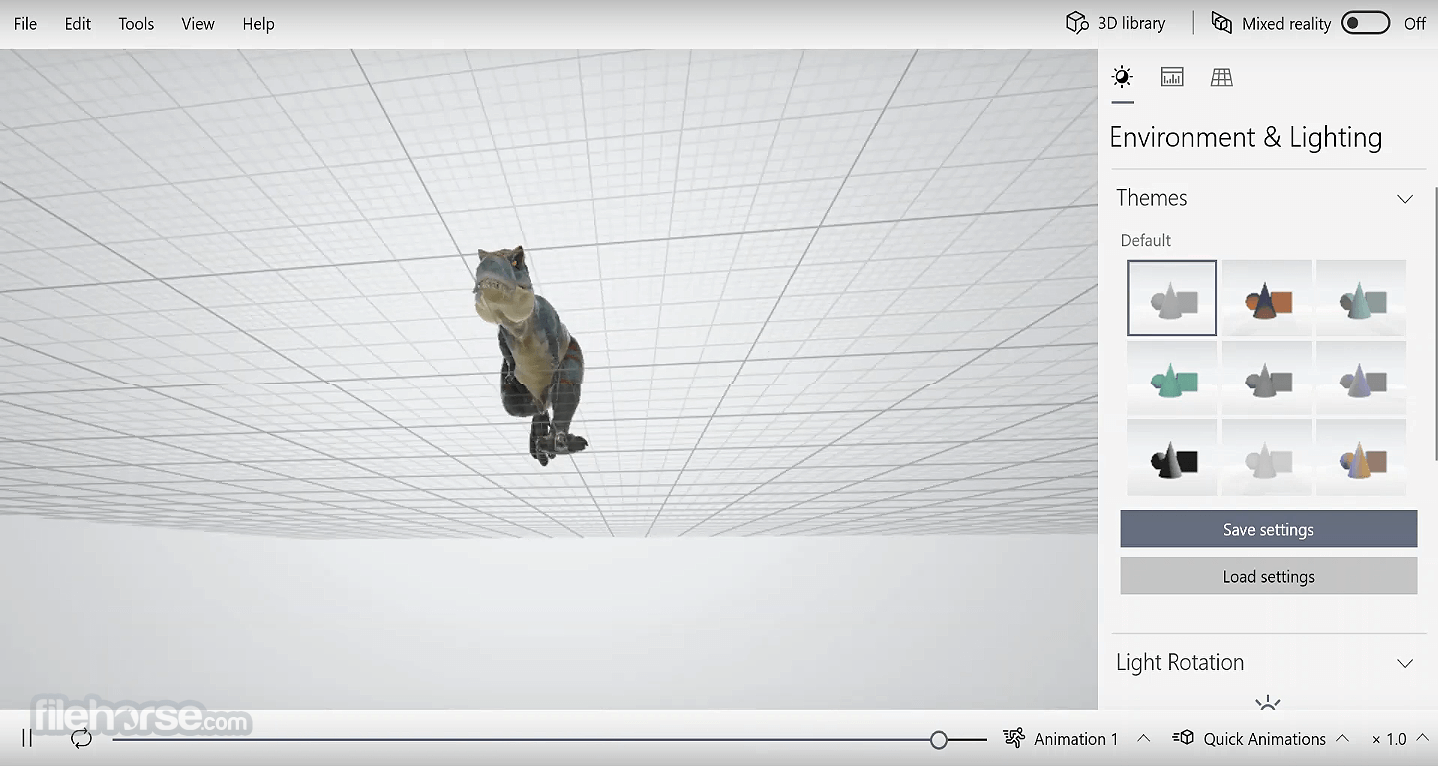This screenshot has height=766, width=1438.
Task: Click the animation timeline slider handle
Action: point(938,740)
